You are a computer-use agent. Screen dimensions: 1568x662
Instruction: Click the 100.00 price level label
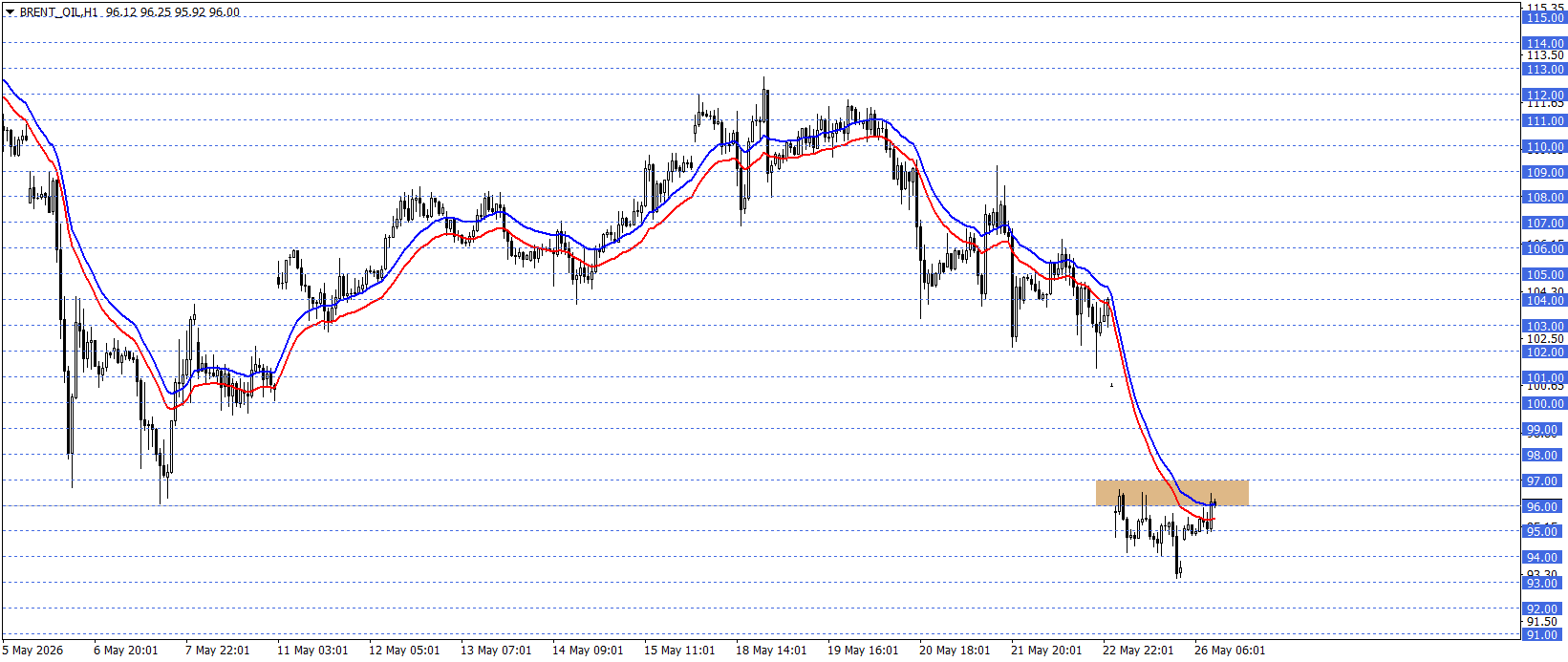(x=1544, y=403)
